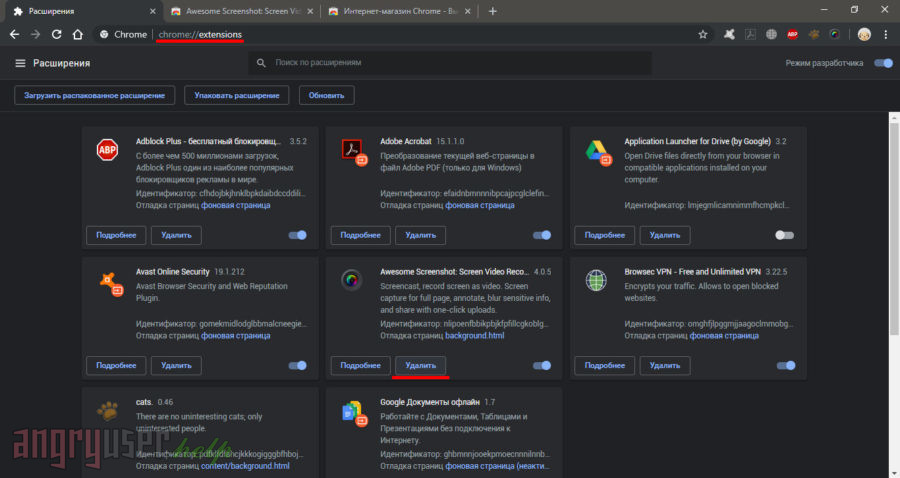Turn off the Browsec VPN extension toggle
The width and height of the screenshot is (900, 478).
click(x=785, y=365)
